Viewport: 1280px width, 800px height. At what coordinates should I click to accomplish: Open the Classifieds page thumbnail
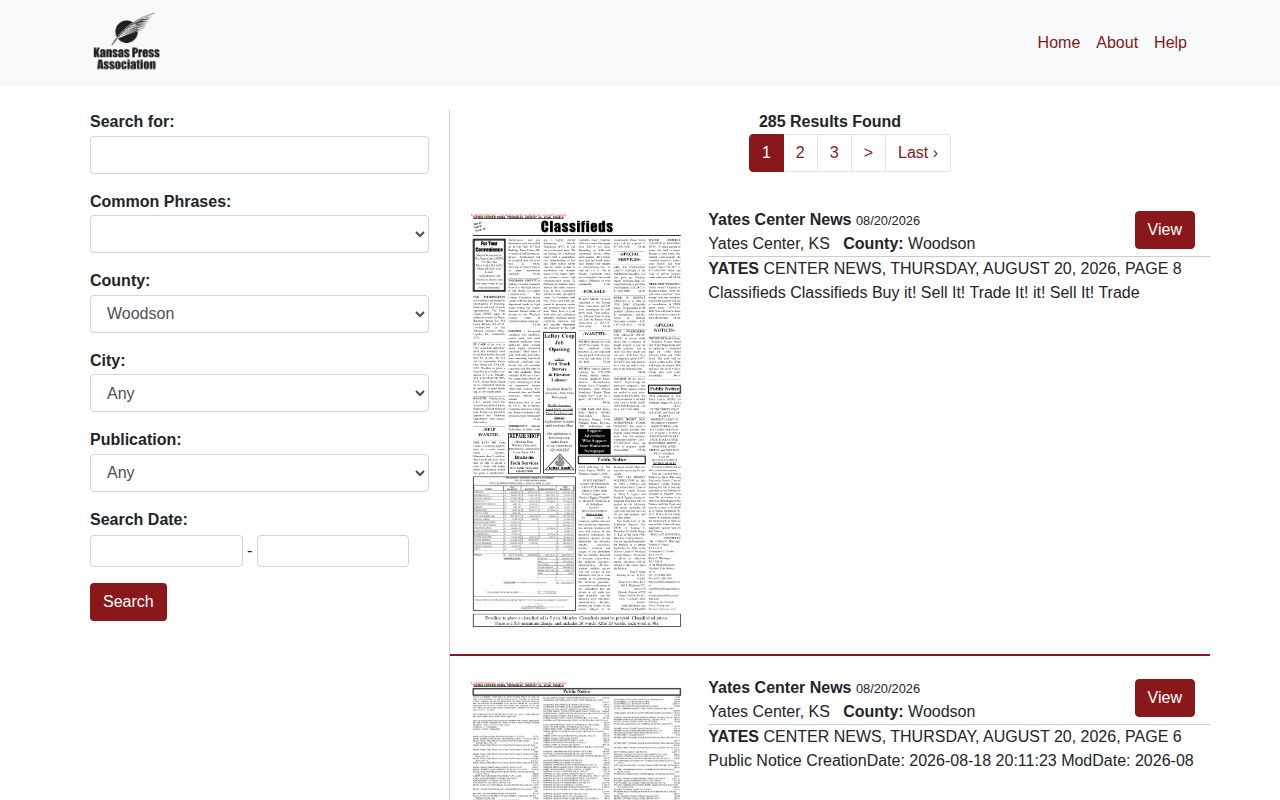[577, 420]
